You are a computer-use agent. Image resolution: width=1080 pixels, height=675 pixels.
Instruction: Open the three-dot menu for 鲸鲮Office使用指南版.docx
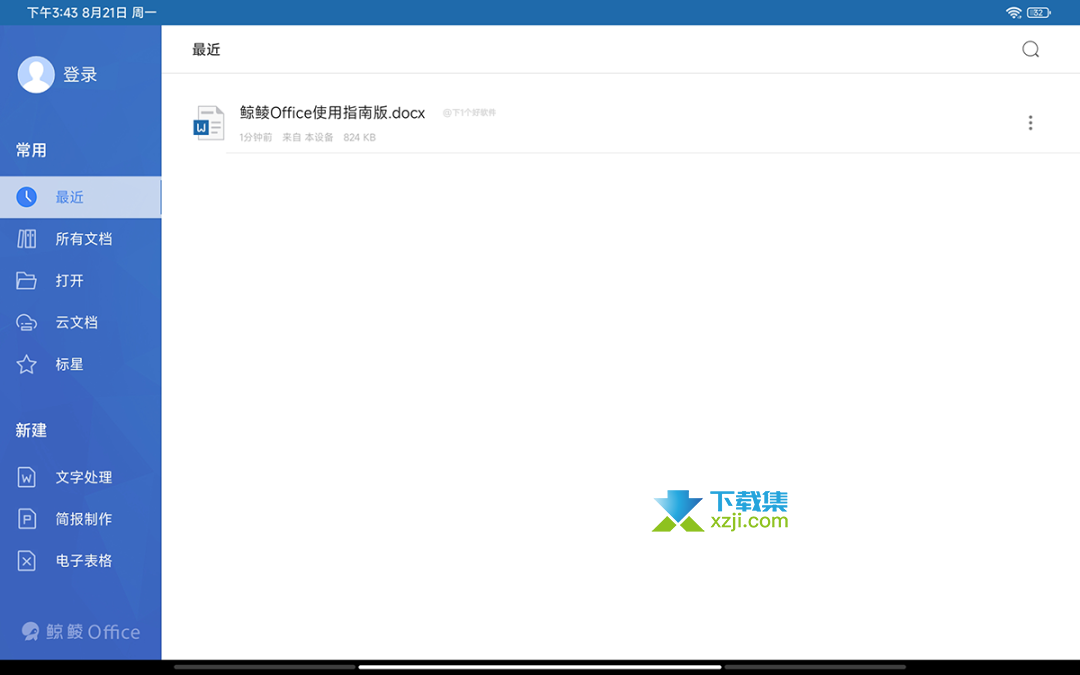[1030, 123]
